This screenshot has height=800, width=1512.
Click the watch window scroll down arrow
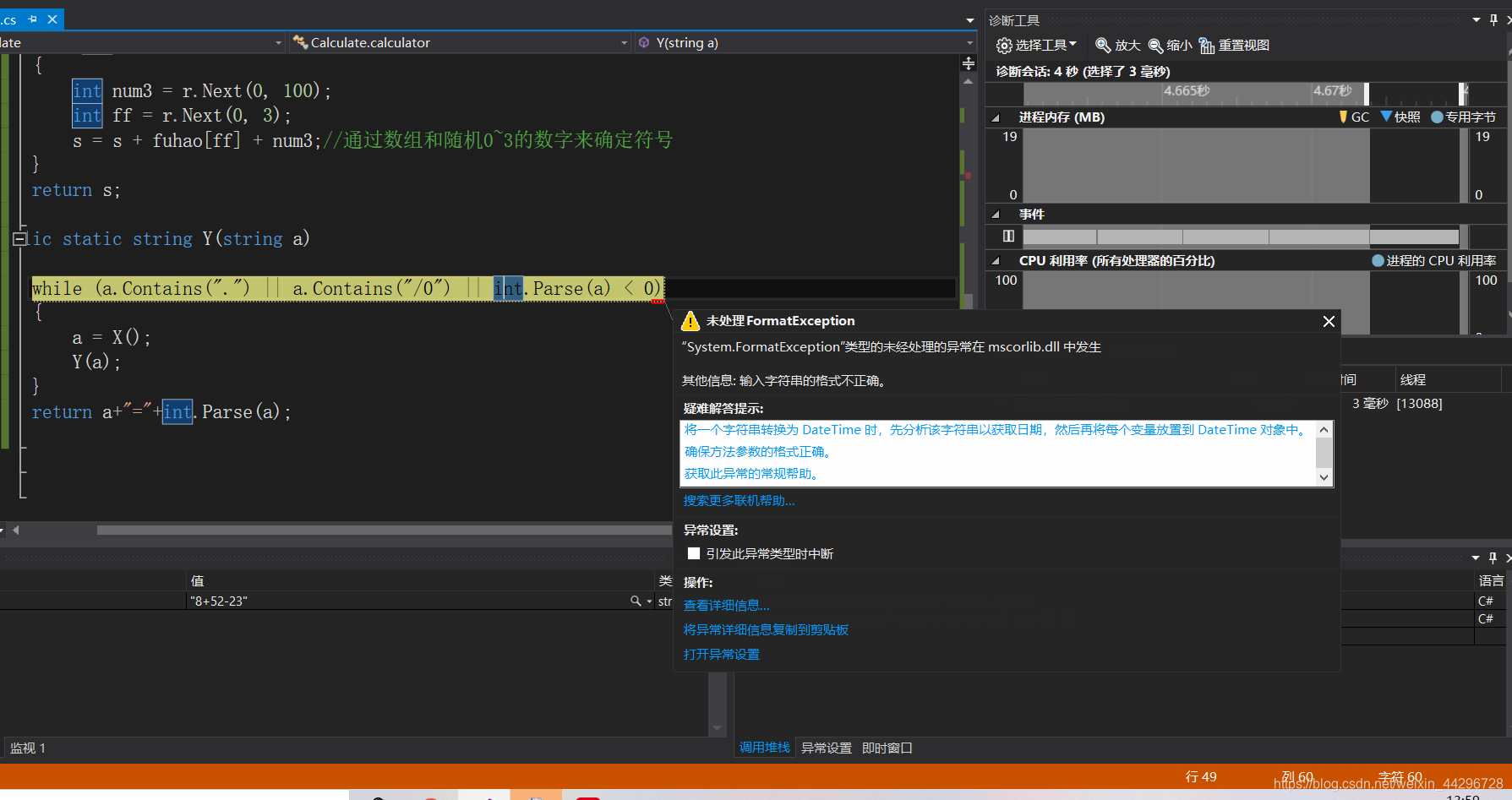click(x=718, y=729)
